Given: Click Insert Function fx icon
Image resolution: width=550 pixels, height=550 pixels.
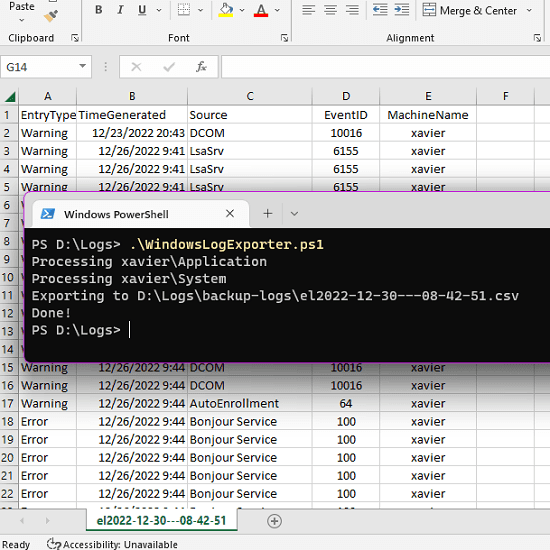Looking at the screenshot, I should point(201,66).
